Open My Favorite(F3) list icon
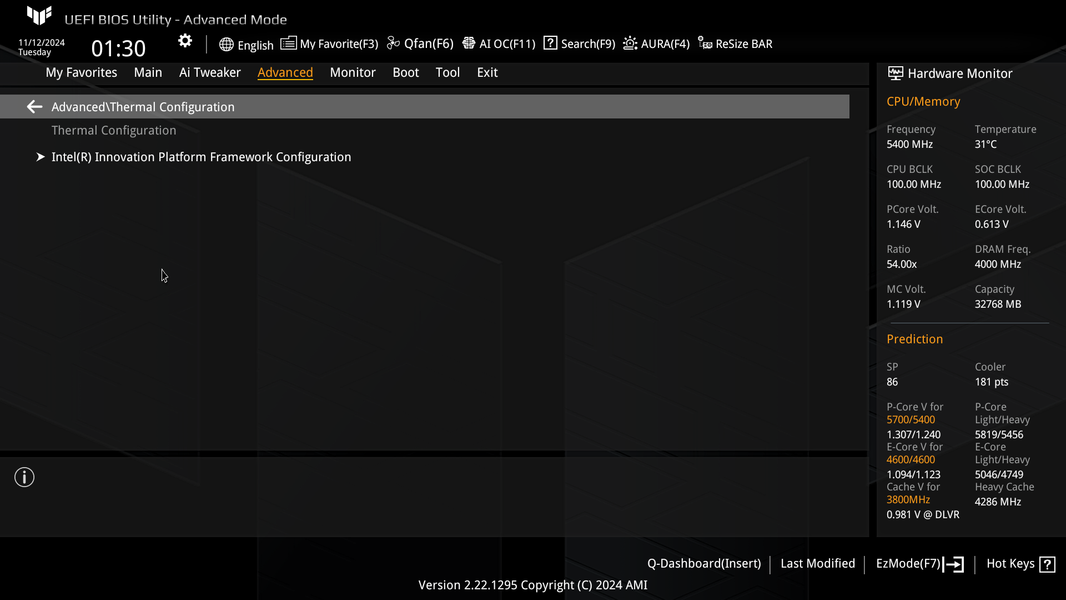Viewport: 1066px width, 600px height. [288, 43]
